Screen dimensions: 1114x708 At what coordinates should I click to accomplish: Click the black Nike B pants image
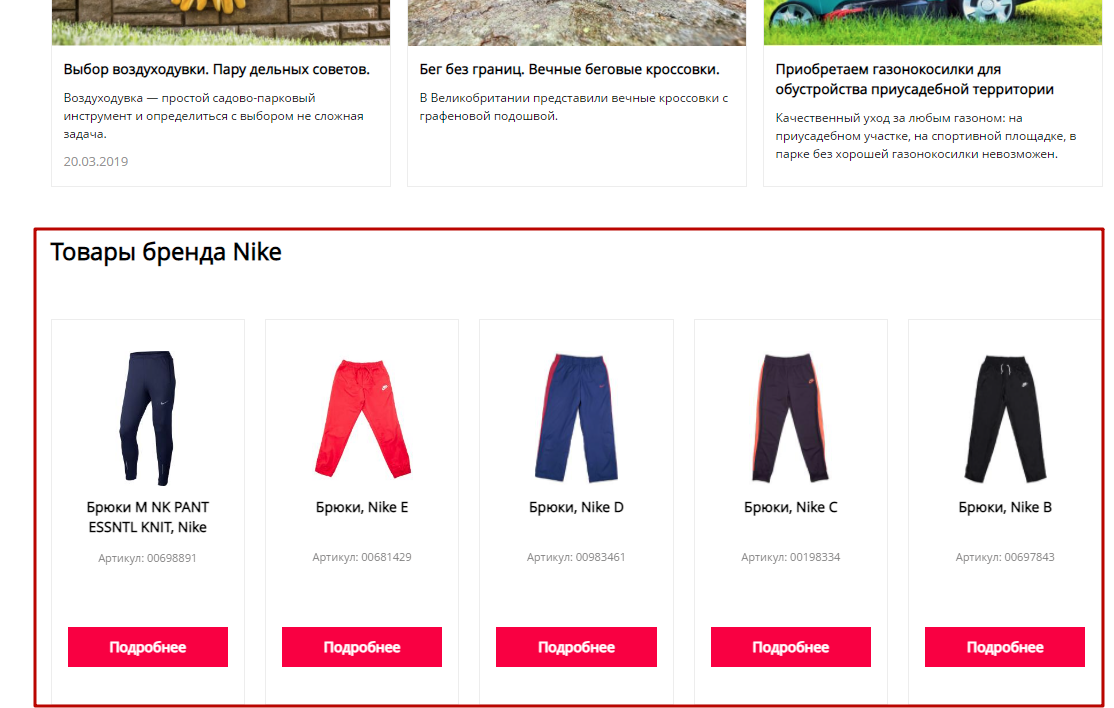(1005, 419)
